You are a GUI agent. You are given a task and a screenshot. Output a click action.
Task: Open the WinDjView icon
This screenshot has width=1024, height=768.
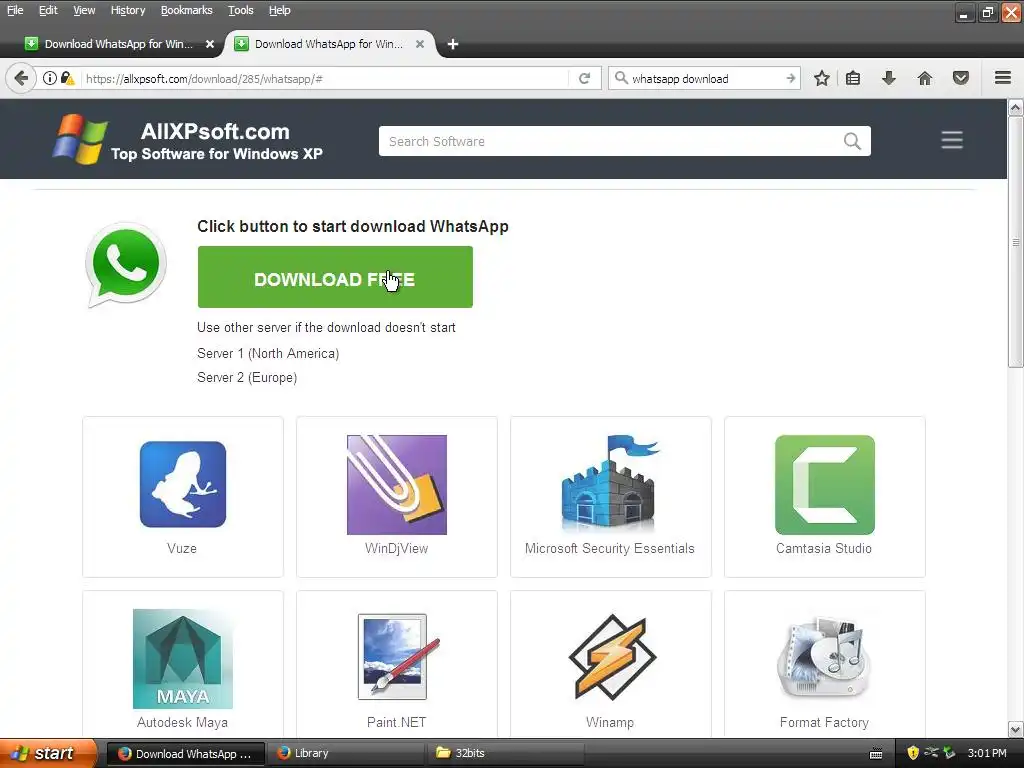[x=396, y=485]
